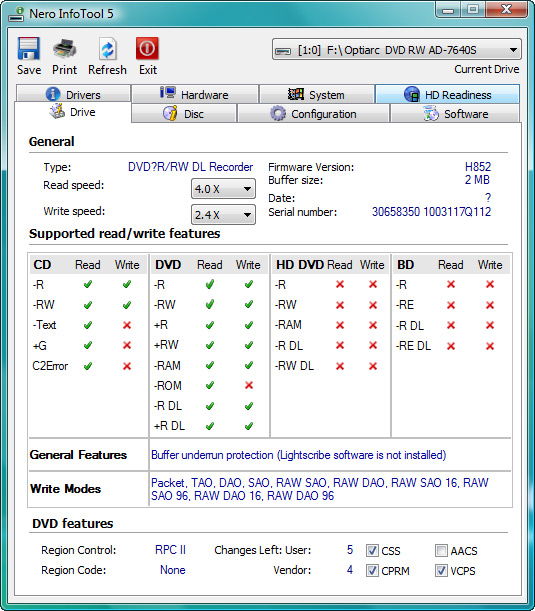
Task: Click the Nero InfoTool title bar icon
Action: [x=16, y=14]
